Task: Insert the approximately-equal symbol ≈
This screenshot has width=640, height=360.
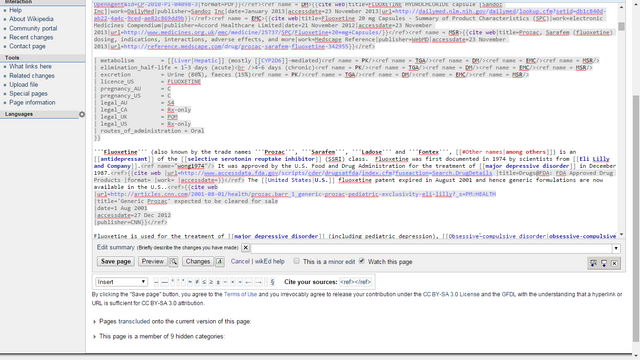Action: coord(190,282)
